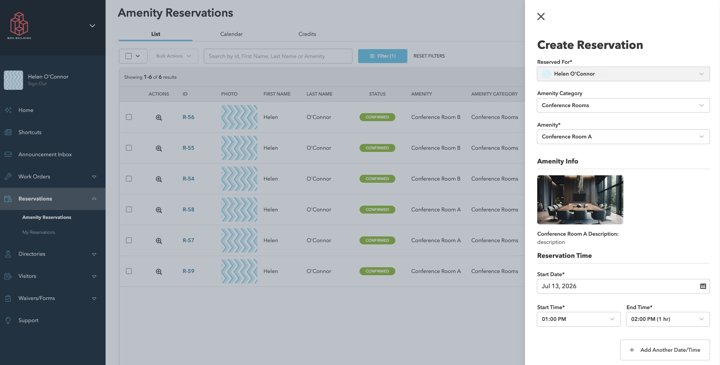Click the Start Date field

click(x=623, y=286)
